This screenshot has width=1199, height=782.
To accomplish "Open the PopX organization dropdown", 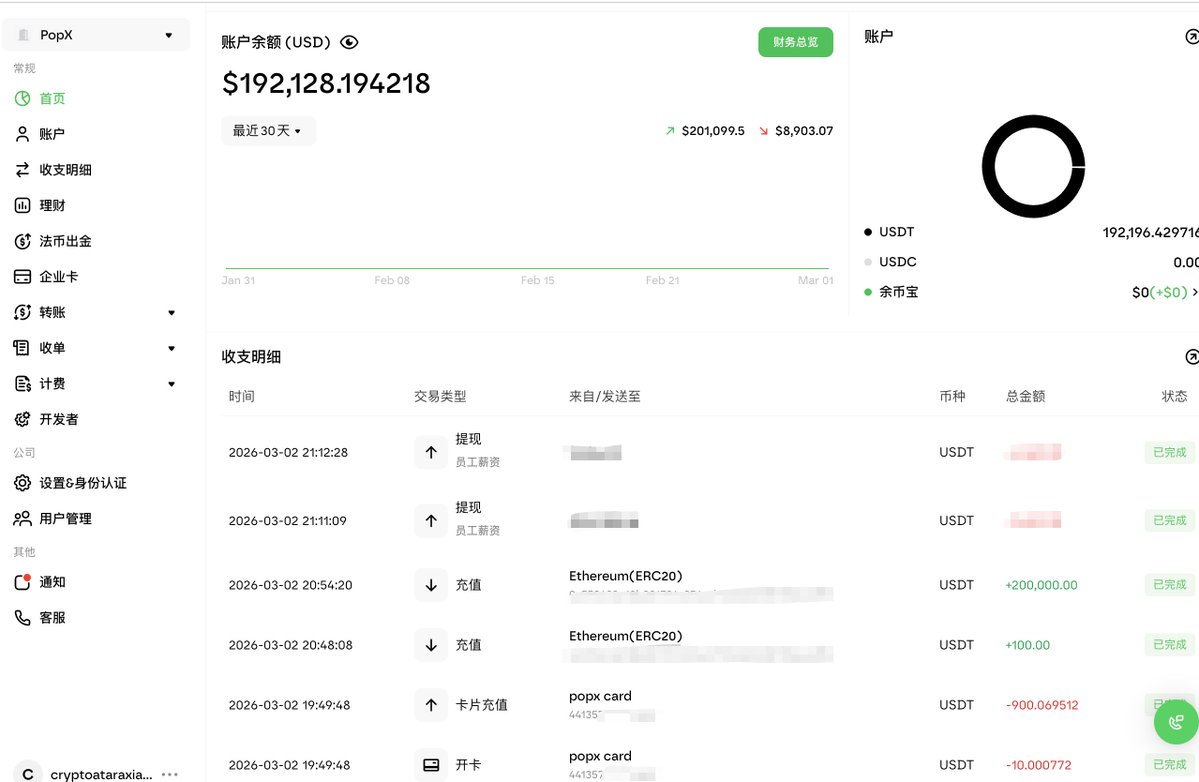I will click(96, 35).
